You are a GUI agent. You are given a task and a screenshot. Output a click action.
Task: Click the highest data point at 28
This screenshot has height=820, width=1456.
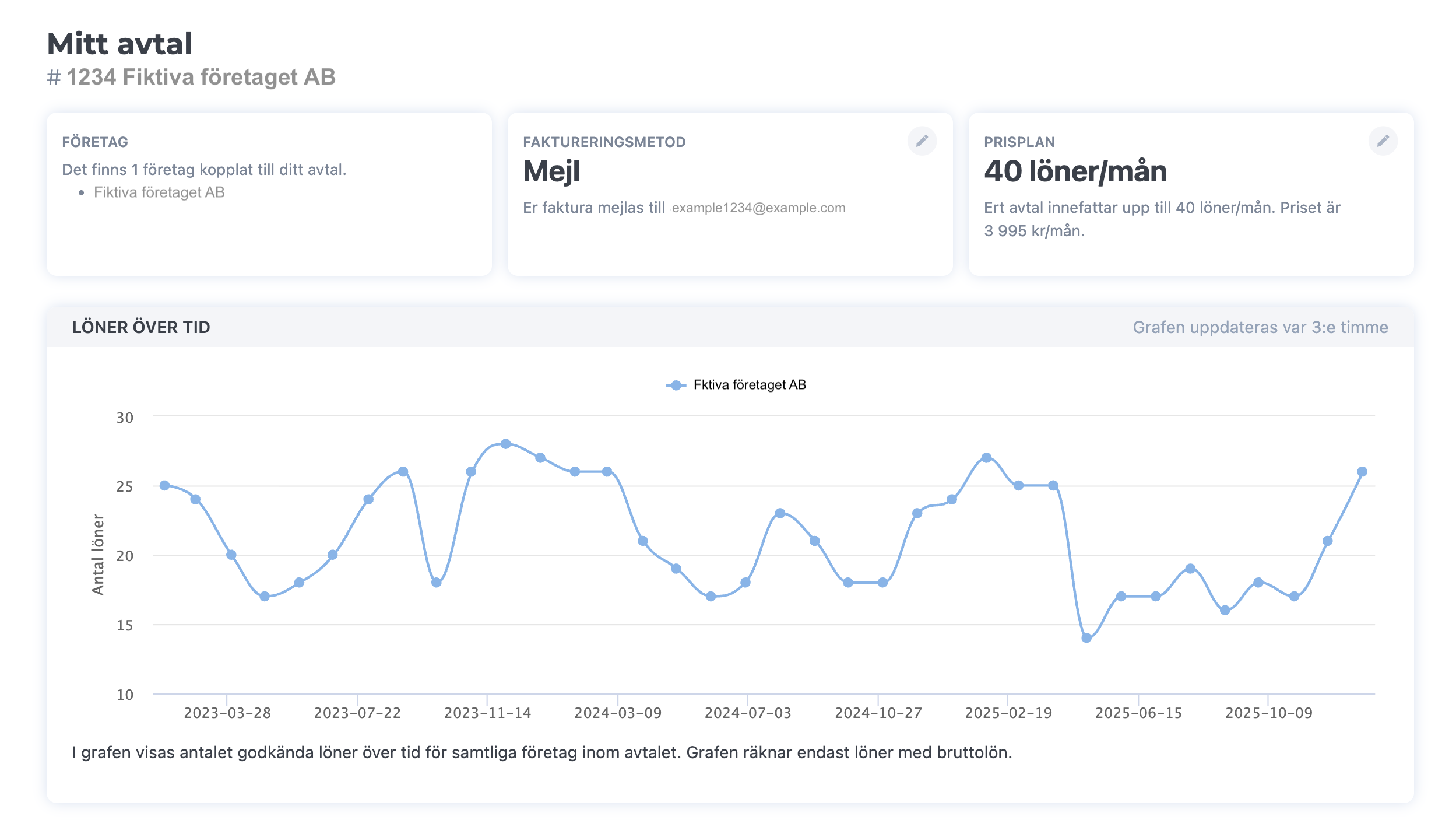pos(505,444)
